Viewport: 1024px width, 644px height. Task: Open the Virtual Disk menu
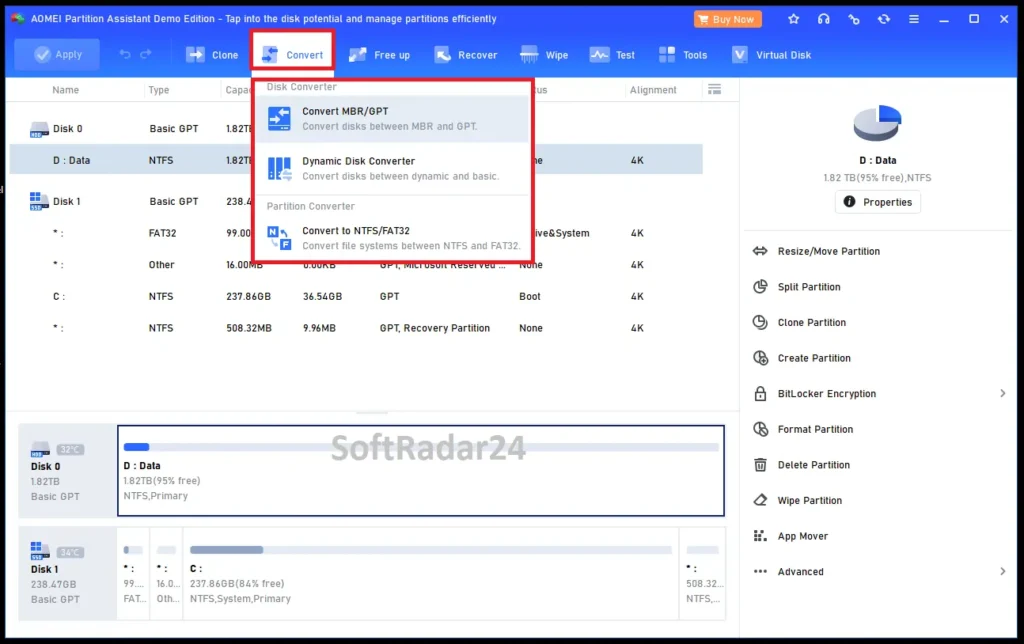point(771,55)
